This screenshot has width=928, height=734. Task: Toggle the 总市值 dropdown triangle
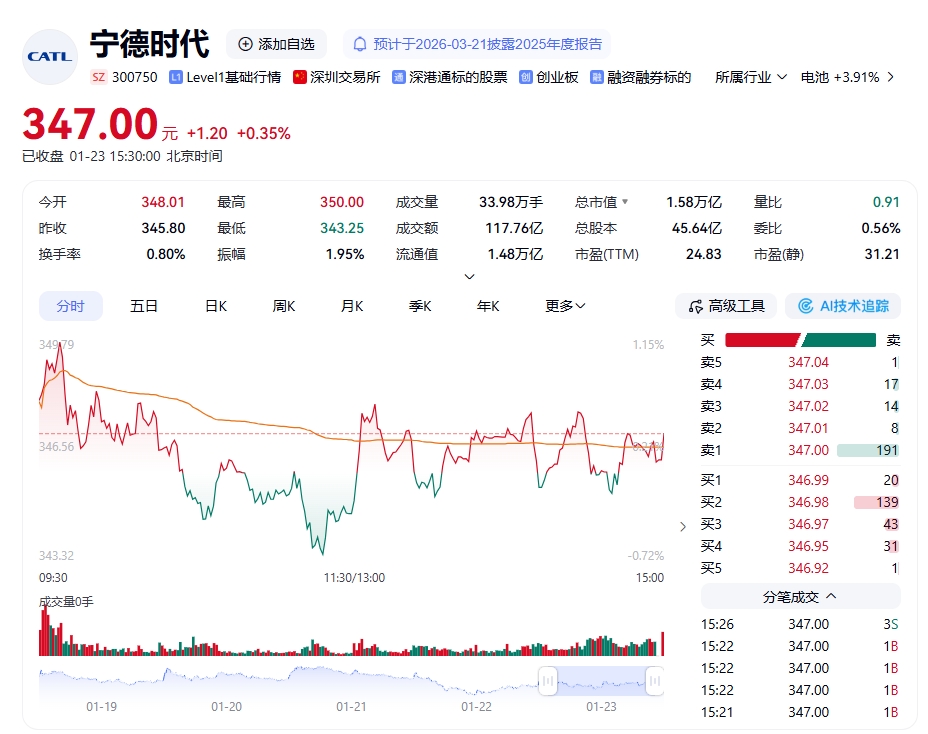coord(625,202)
